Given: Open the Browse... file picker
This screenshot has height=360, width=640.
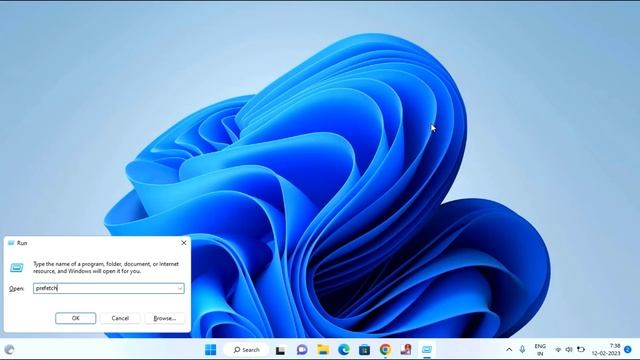Looking at the screenshot, I should tap(164, 318).
